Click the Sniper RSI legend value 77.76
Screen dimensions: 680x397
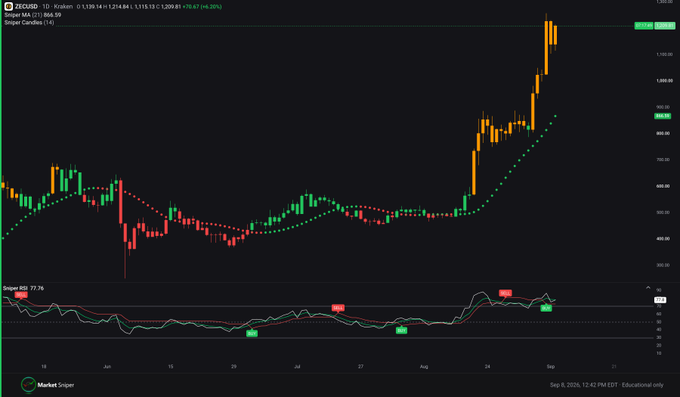(37, 288)
